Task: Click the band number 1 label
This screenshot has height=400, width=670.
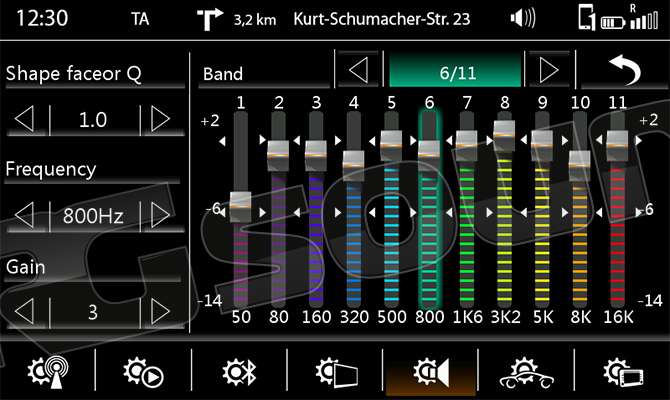Action: [x=241, y=103]
